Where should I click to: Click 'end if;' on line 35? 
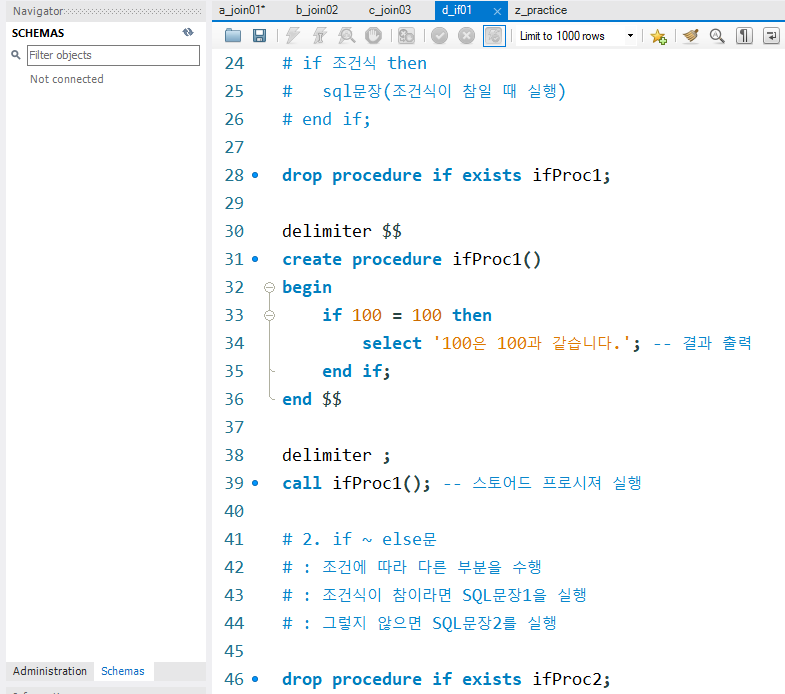356,372
